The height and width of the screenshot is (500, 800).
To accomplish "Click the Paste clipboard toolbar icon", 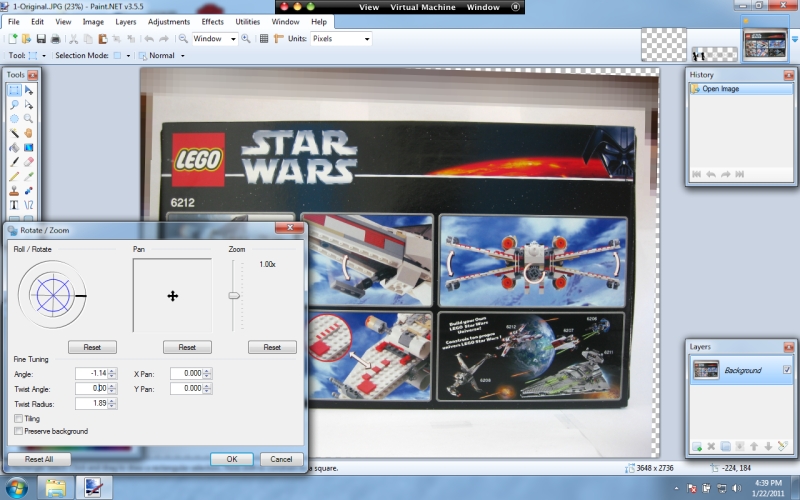I will (x=103, y=39).
